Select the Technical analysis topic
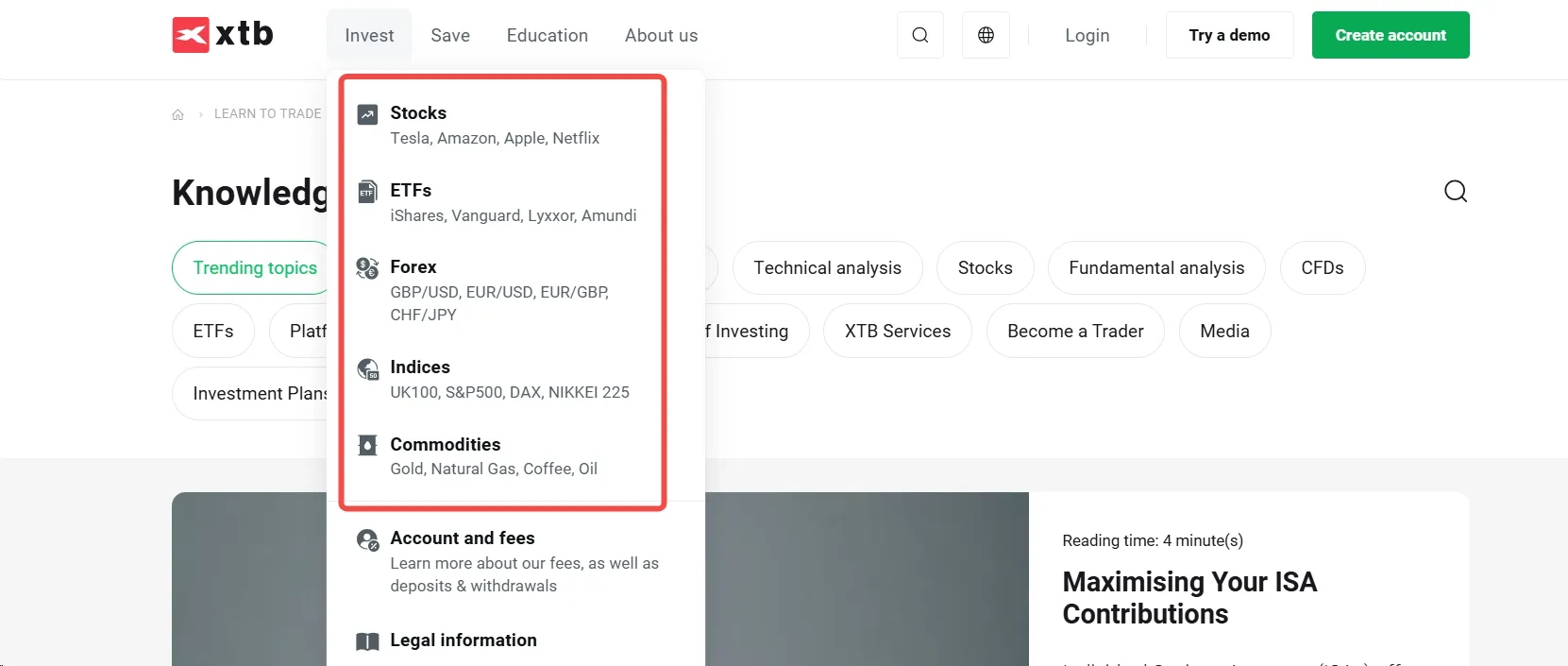Viewport: 1568px width, 666px height. point(827,268)
